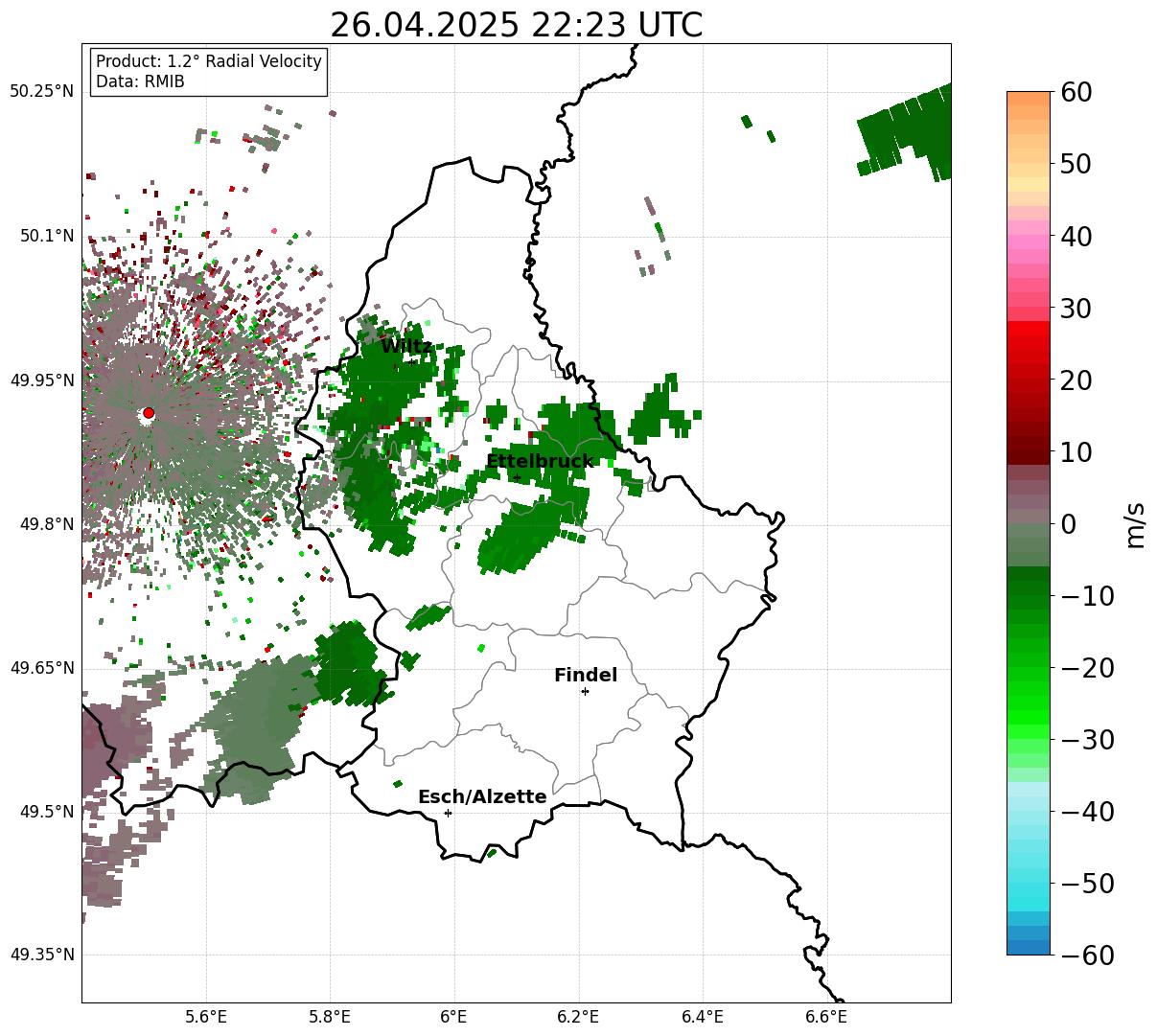Select the Wiltz city label
Viewport: 1157px width, 1036px height.
(405, 347)
